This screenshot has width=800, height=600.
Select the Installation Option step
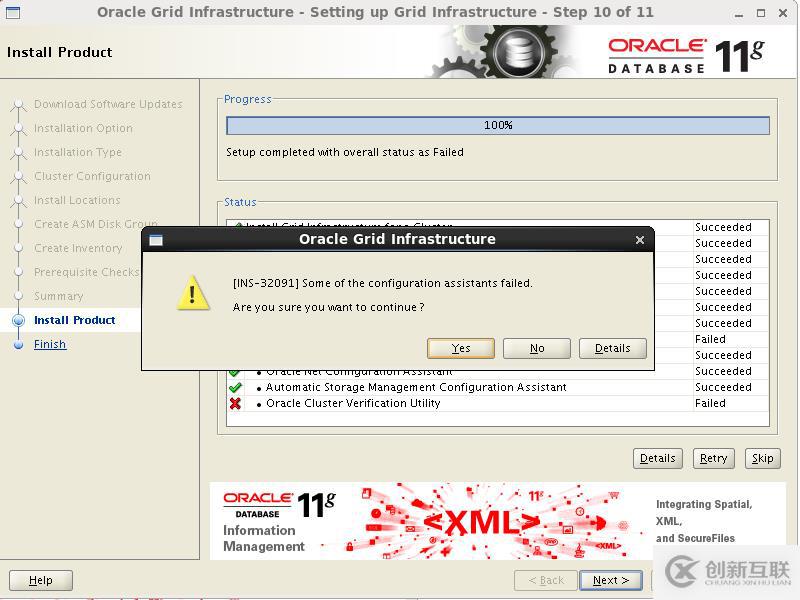pos(83,128)
